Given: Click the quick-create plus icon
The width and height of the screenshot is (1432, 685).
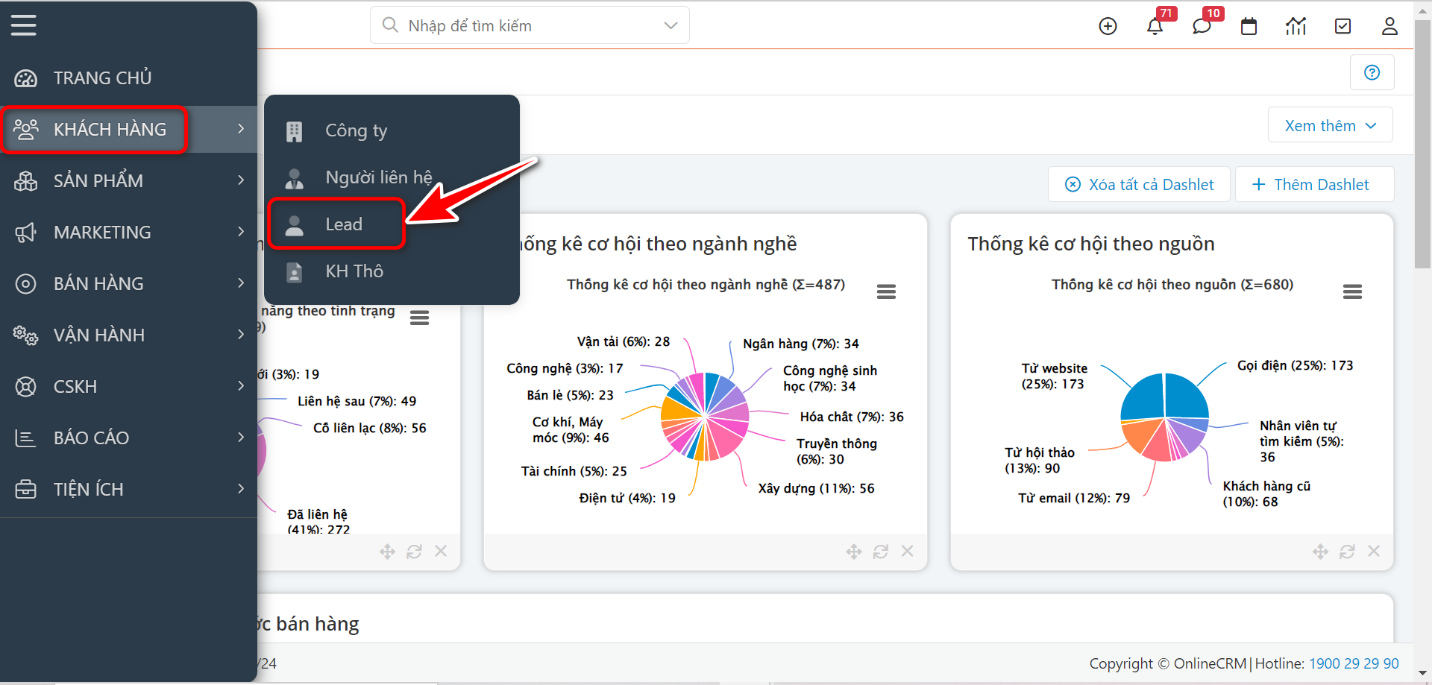Looking at the screenshot, I should tap(1108, 27).
